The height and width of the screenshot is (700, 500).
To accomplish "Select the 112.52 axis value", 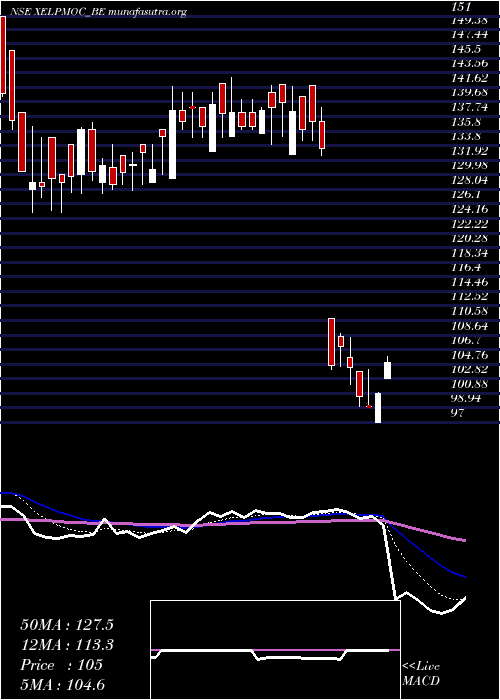I will click(x=470, y=296).
